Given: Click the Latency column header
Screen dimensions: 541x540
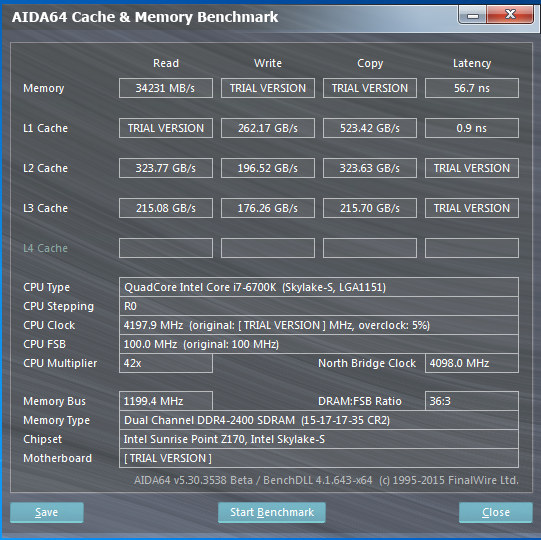Looking at the screenshot, I should click(x=472, y=63).
